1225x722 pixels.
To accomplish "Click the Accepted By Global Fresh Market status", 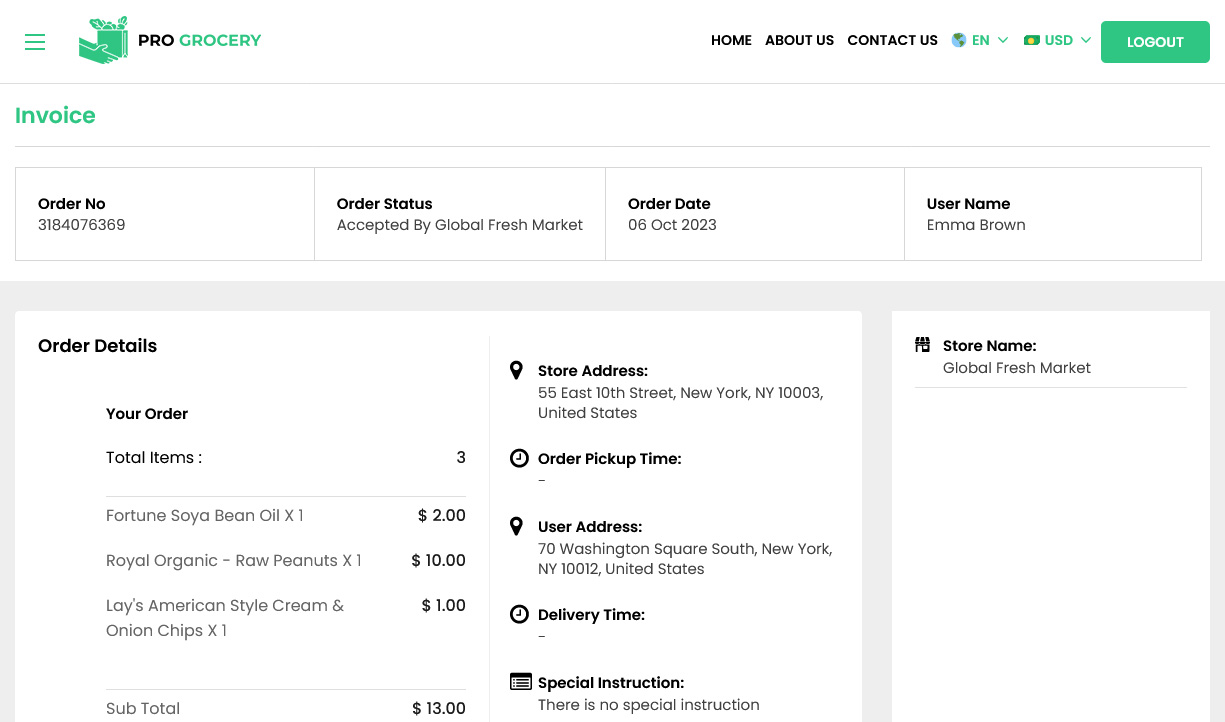I will click(460, 225).
